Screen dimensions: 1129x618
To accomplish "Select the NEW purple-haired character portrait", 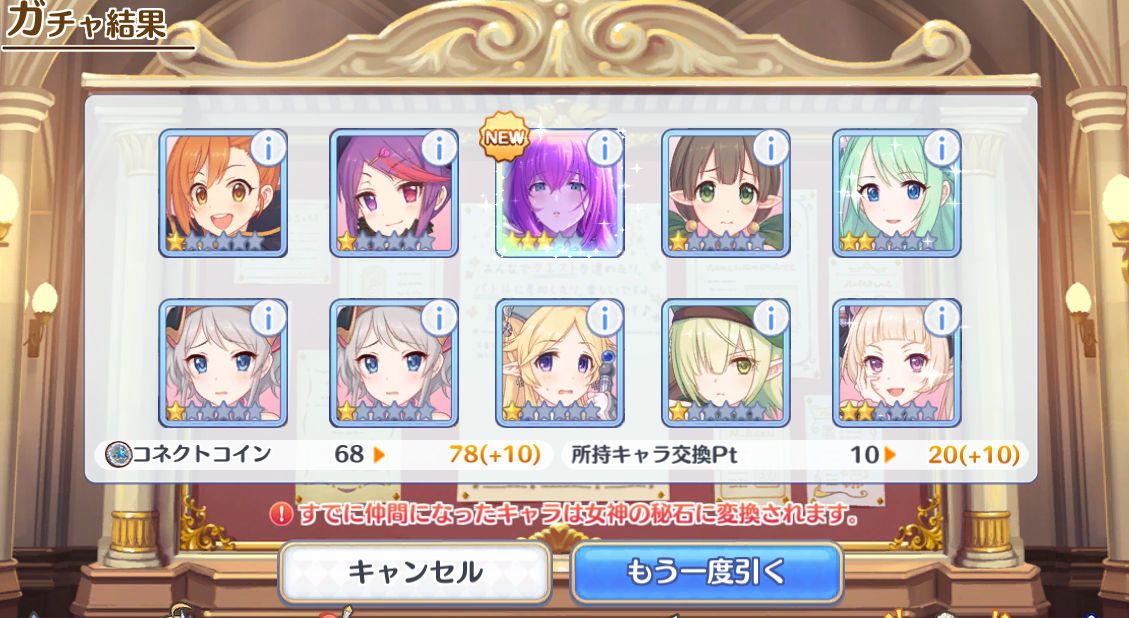I will [x=559, y=193].
